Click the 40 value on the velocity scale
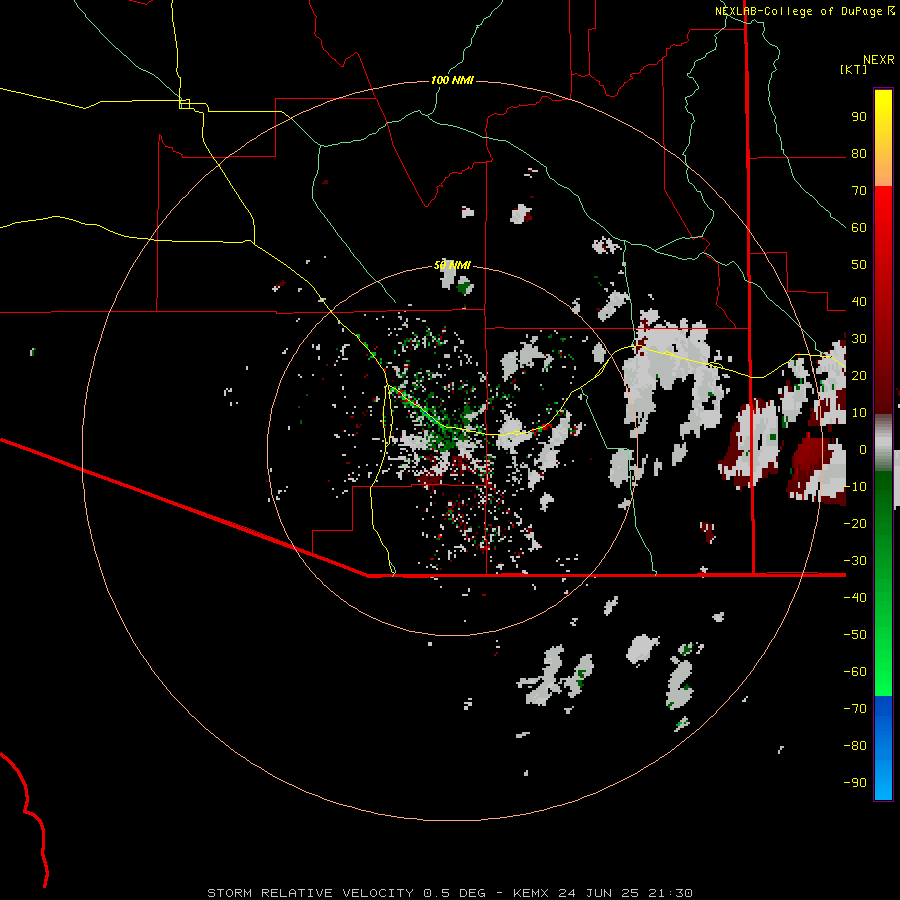The image size is (900, 900). (859, 302)
